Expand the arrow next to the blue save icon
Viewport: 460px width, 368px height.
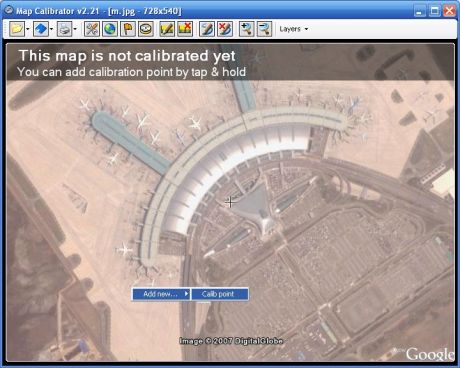tap(51, 29)
